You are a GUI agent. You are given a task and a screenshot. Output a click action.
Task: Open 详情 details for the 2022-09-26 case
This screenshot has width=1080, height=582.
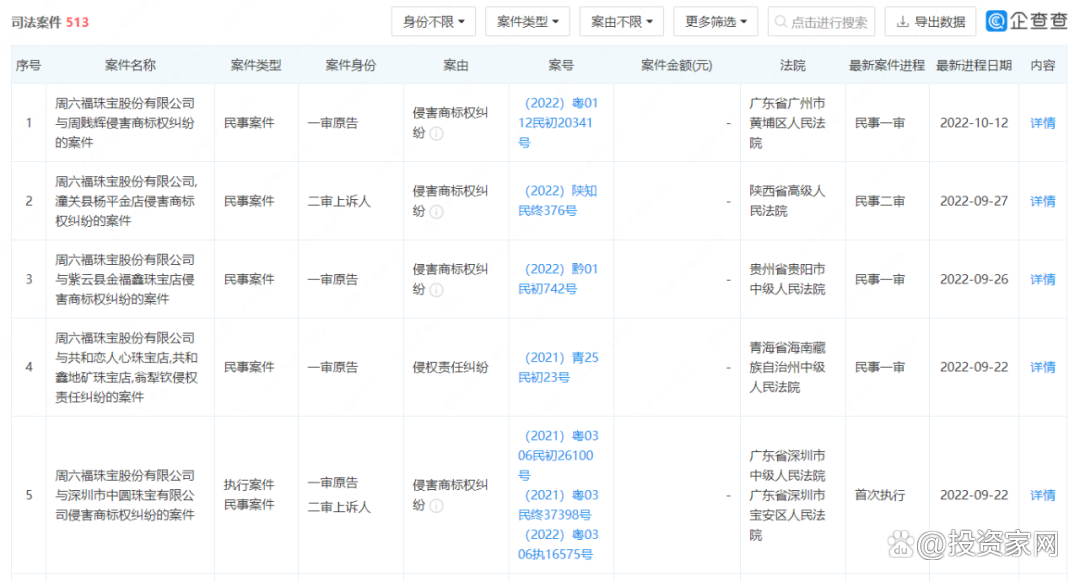[1042, 280]
